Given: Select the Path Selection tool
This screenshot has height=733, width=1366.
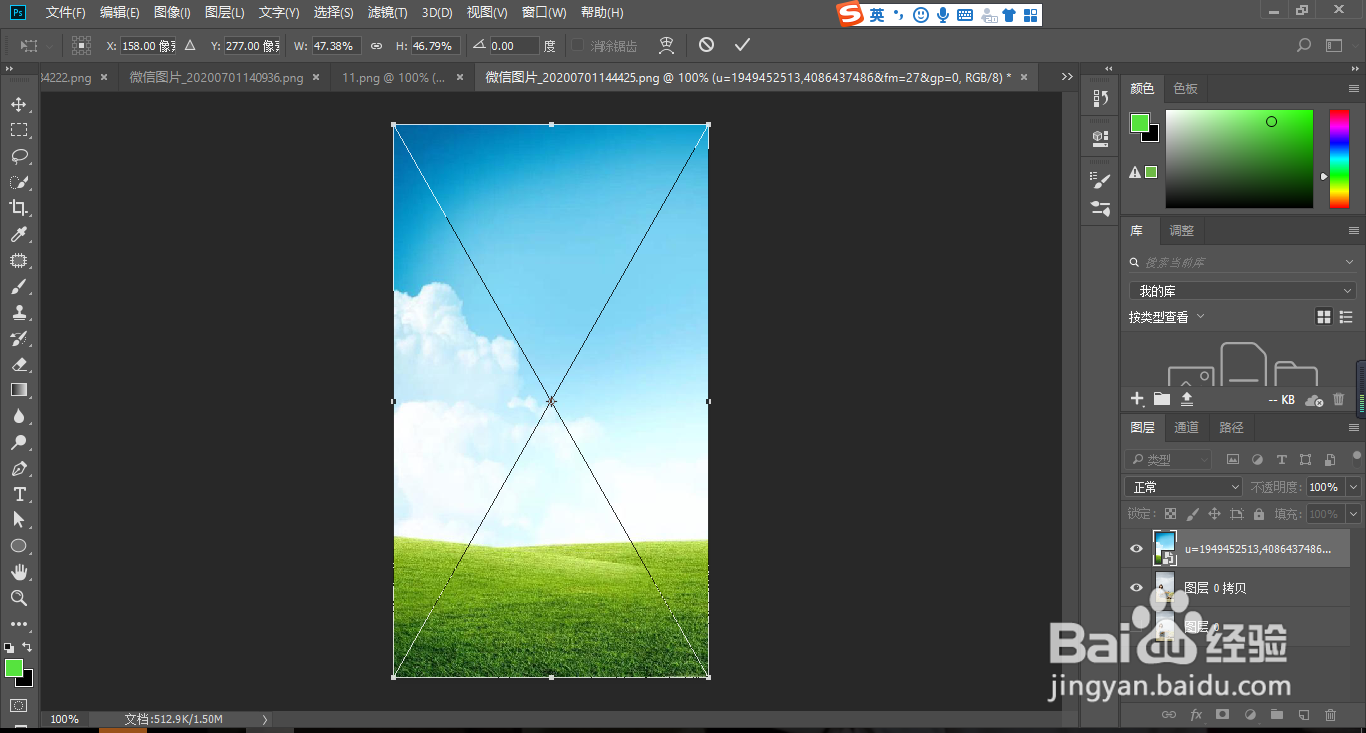Looking at the screenshot, I should (18, 520).
